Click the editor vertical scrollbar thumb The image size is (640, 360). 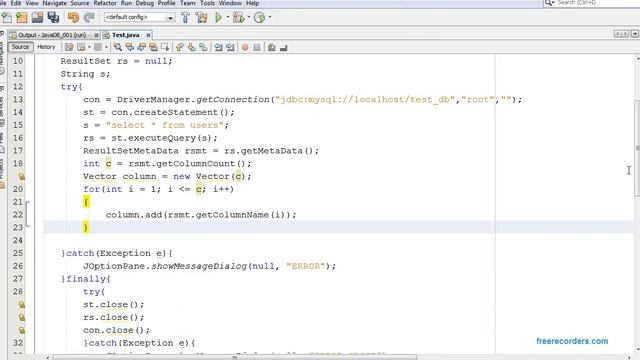point(637,148)
